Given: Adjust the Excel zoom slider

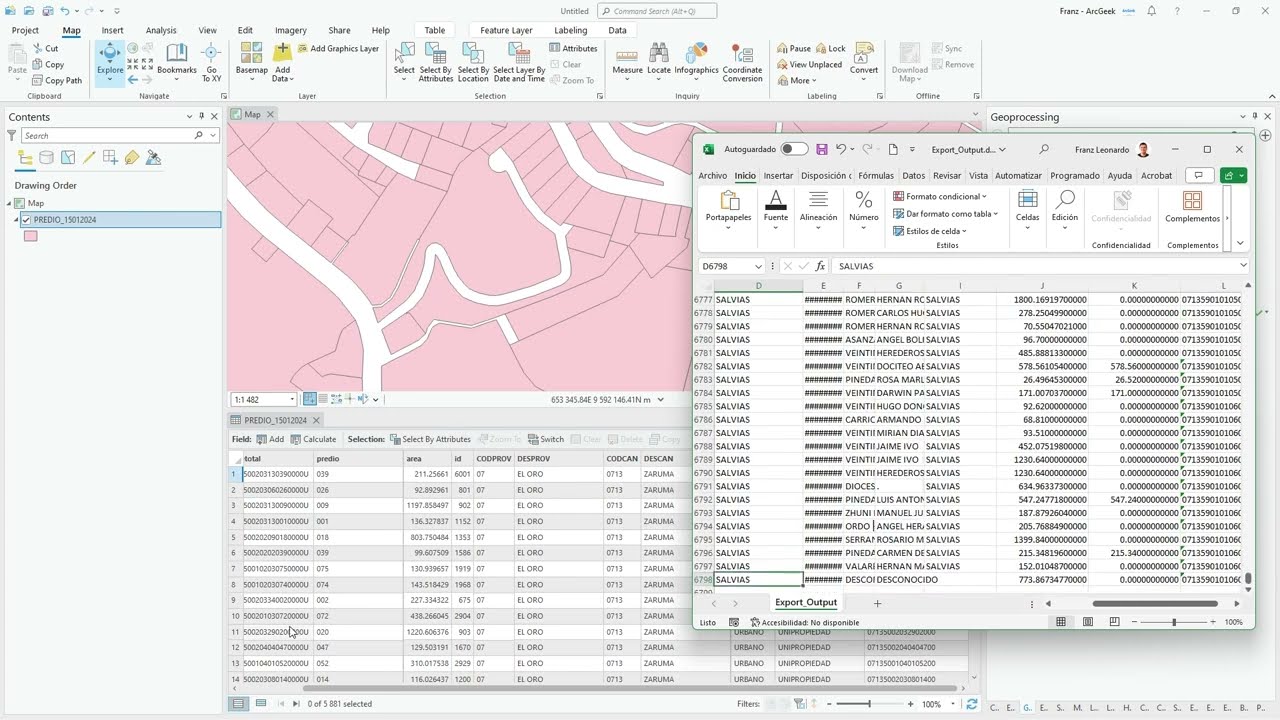Looking at the screenshot, I should pyautogui.click(x=1174, y=622).
